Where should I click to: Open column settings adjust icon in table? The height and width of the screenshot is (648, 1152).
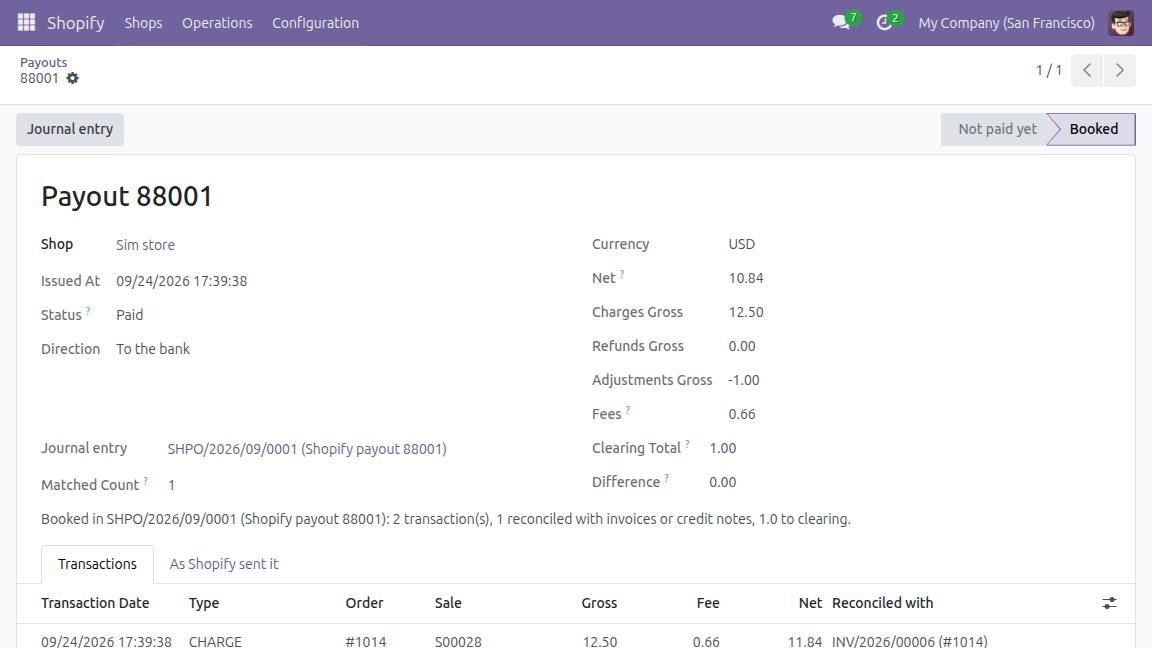pyautogui.click(x=1109, y=603)
